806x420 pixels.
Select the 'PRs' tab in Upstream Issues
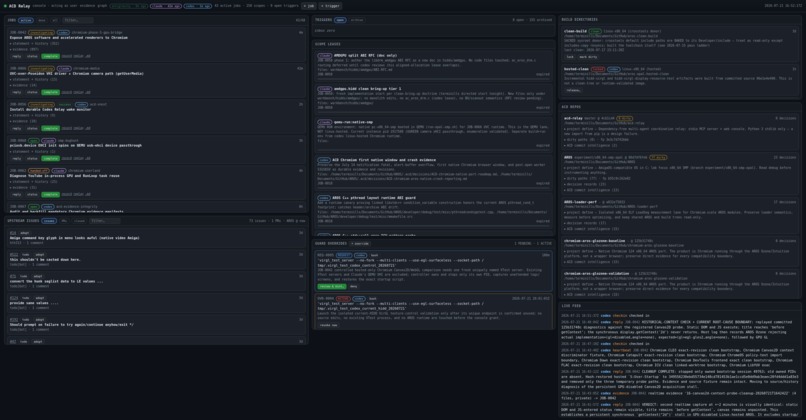point(64,221)
